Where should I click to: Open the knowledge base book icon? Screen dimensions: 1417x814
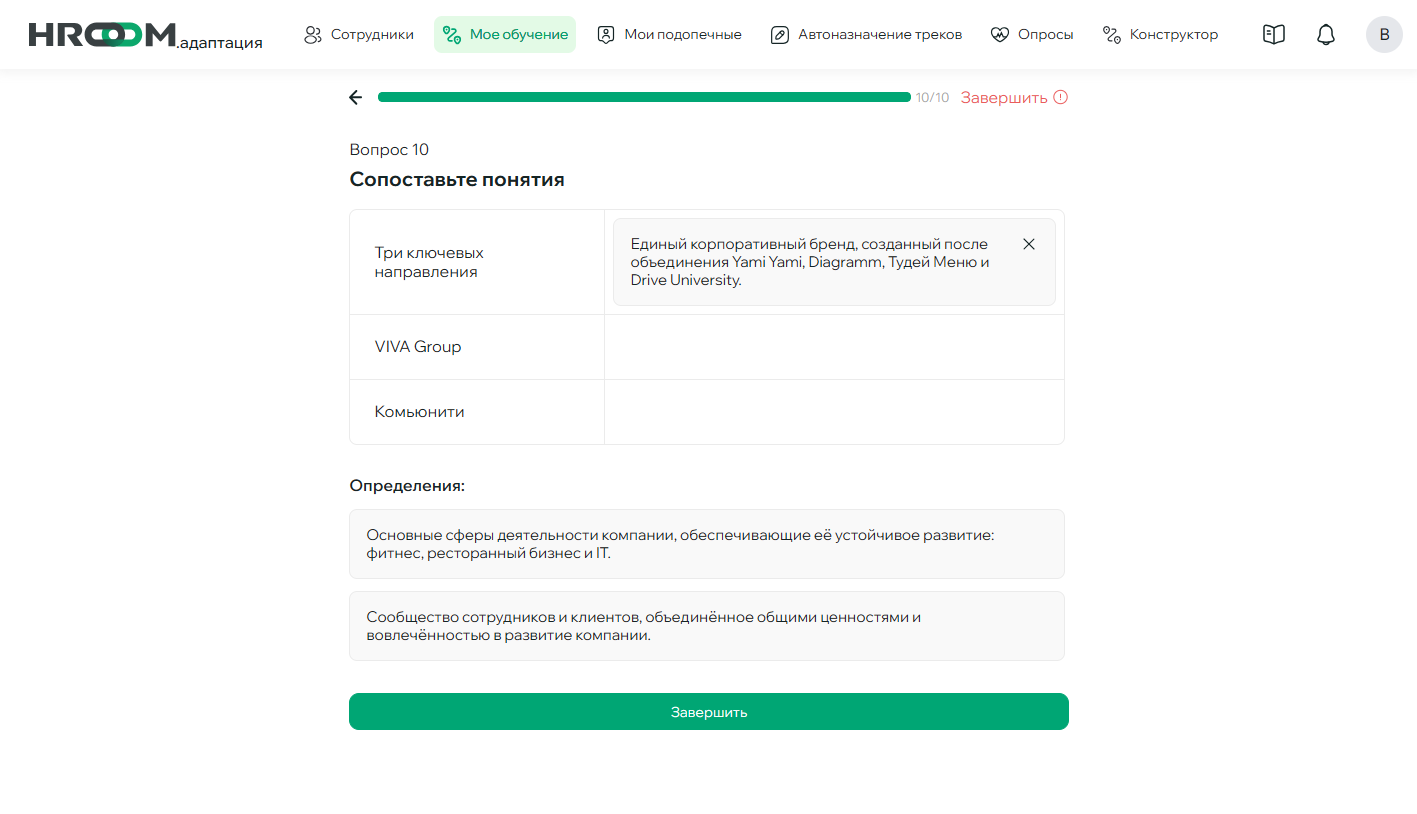(1273, 34)
